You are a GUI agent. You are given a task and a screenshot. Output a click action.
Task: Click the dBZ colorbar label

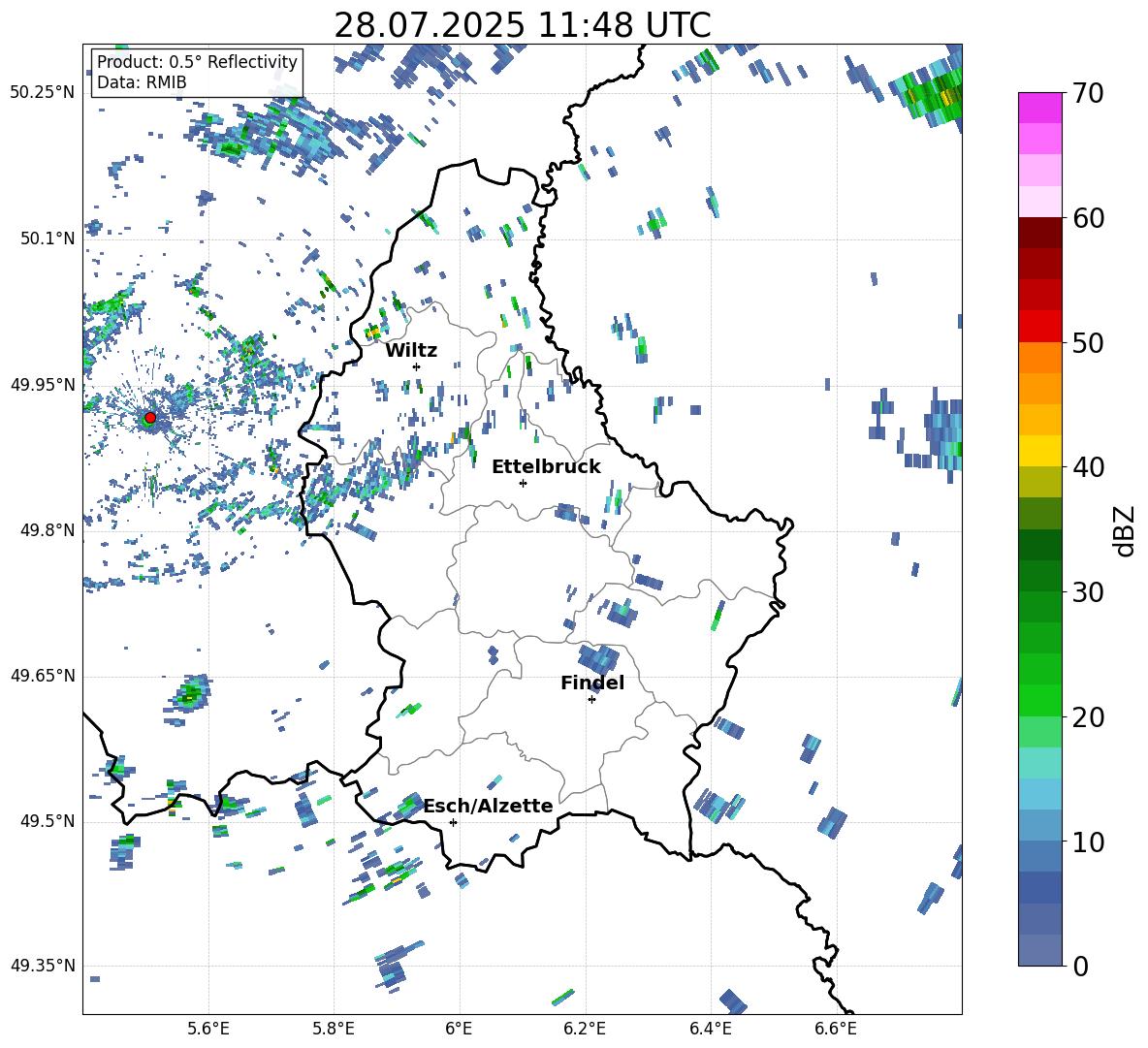click(x=1124, y=531)
